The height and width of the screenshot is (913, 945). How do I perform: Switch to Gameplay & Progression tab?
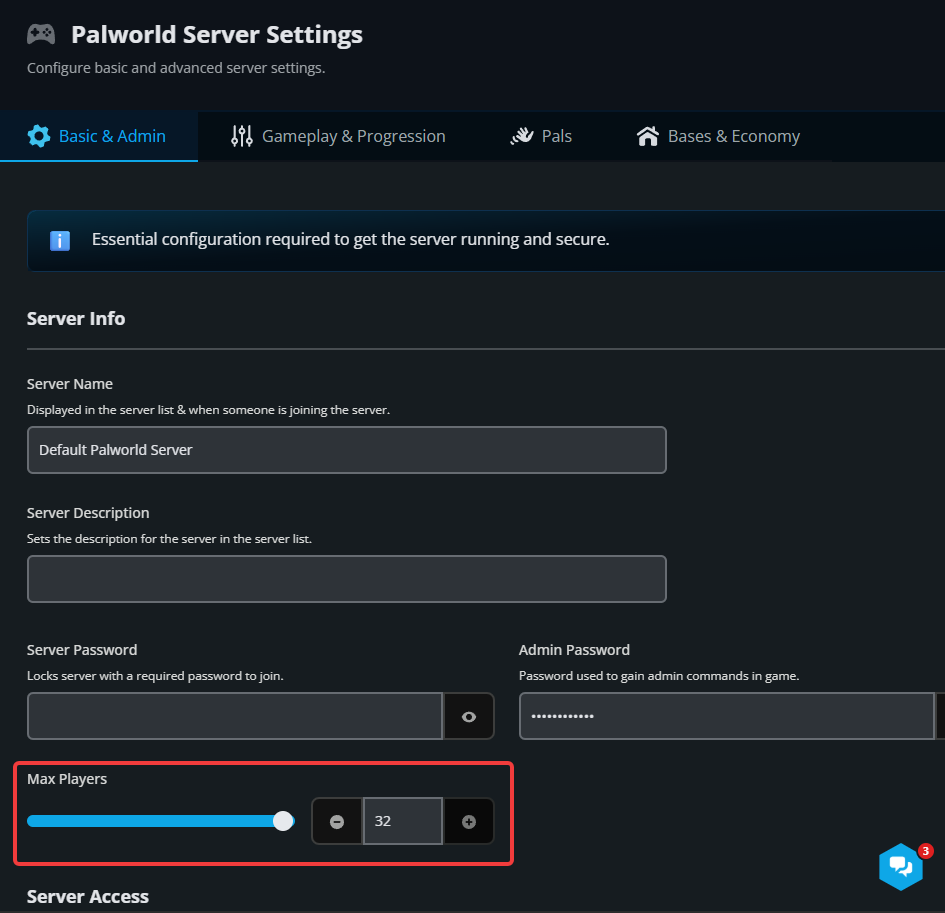click(338, 136)
